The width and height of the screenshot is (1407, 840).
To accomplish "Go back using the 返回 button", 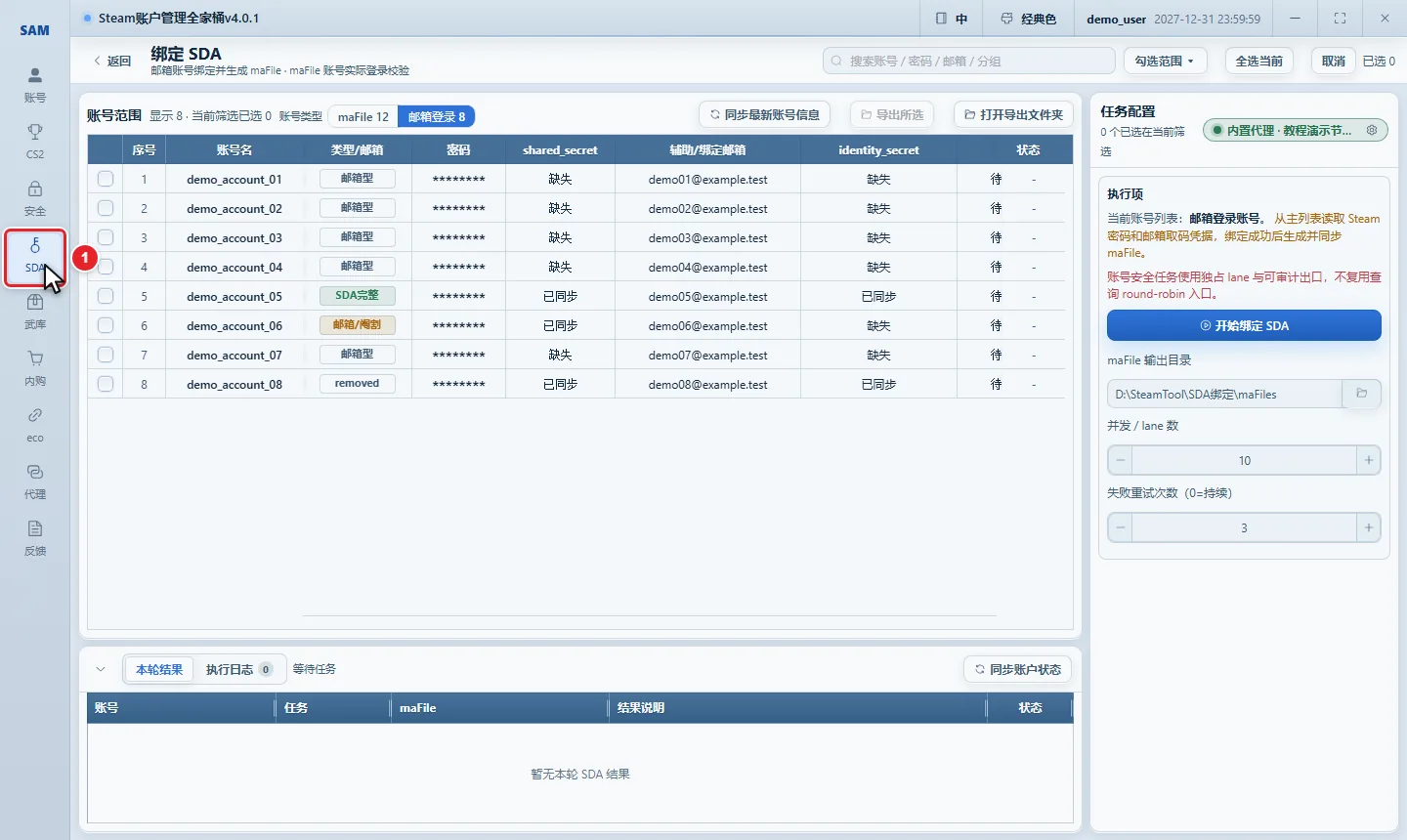I will [112, 61].
